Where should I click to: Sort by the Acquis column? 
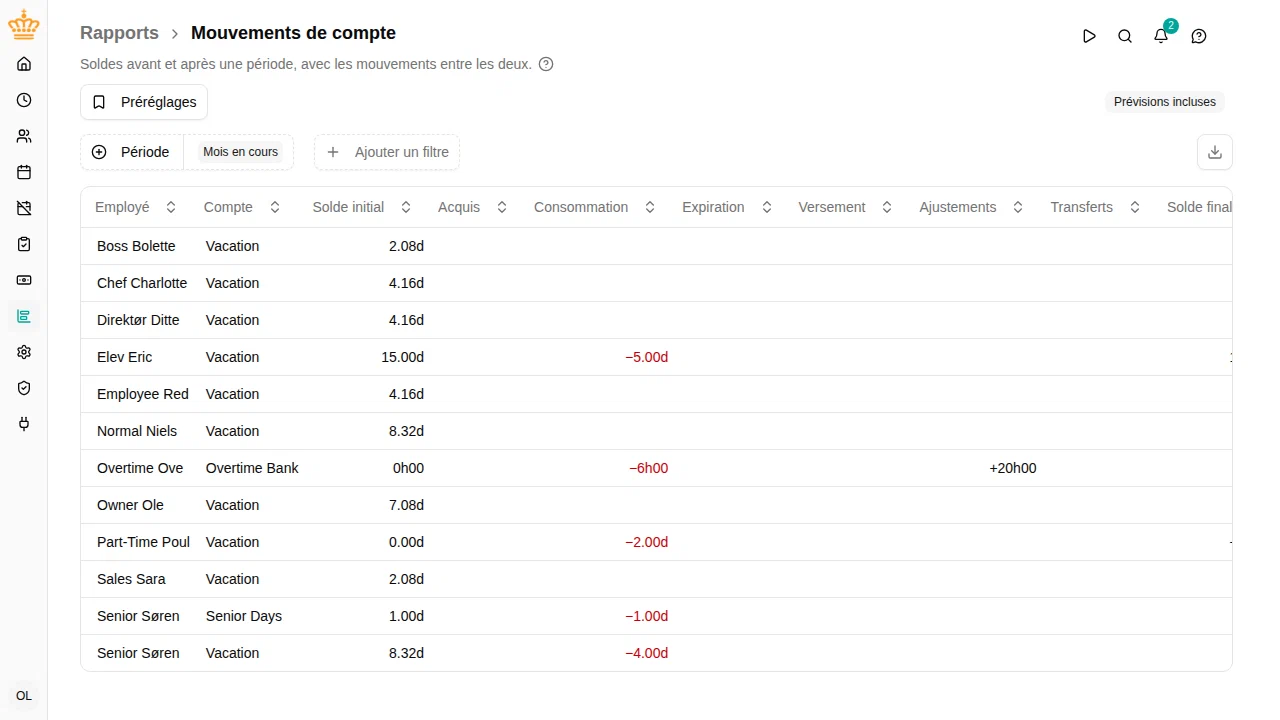pos(472,207)
